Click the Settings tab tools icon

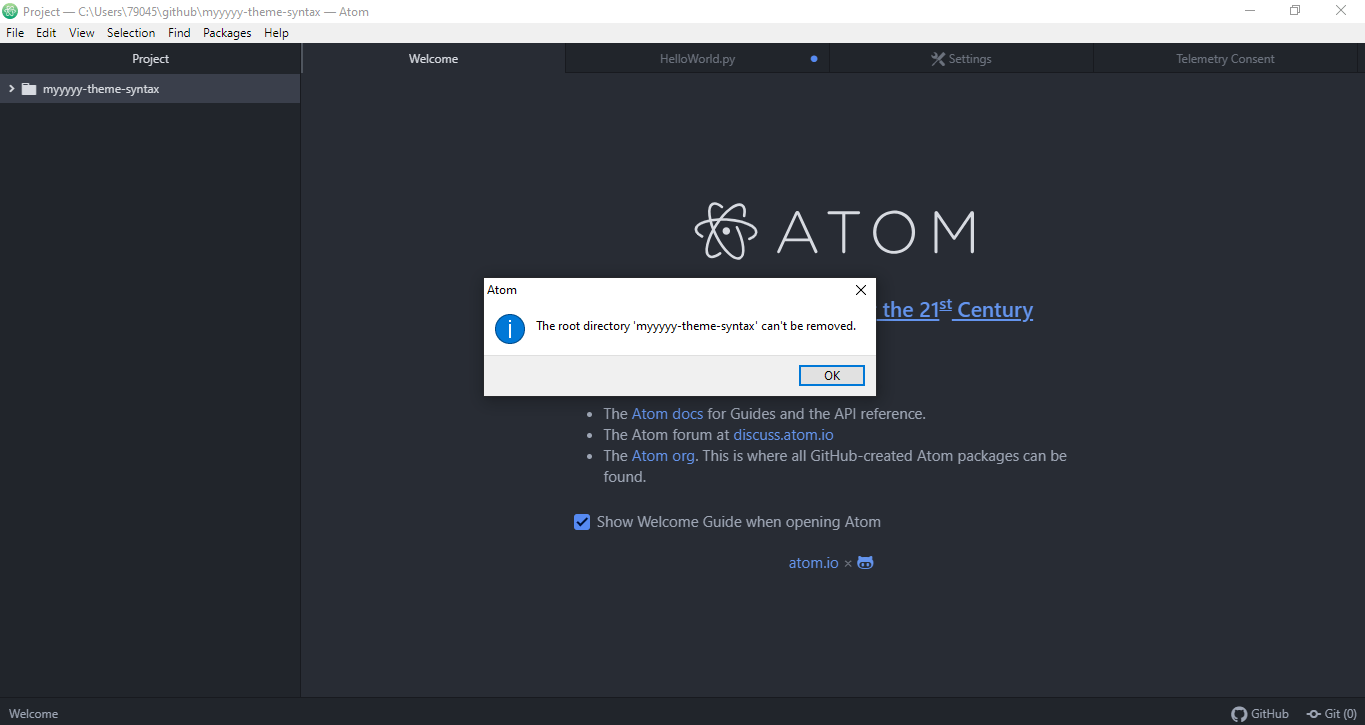coord(937,59)
